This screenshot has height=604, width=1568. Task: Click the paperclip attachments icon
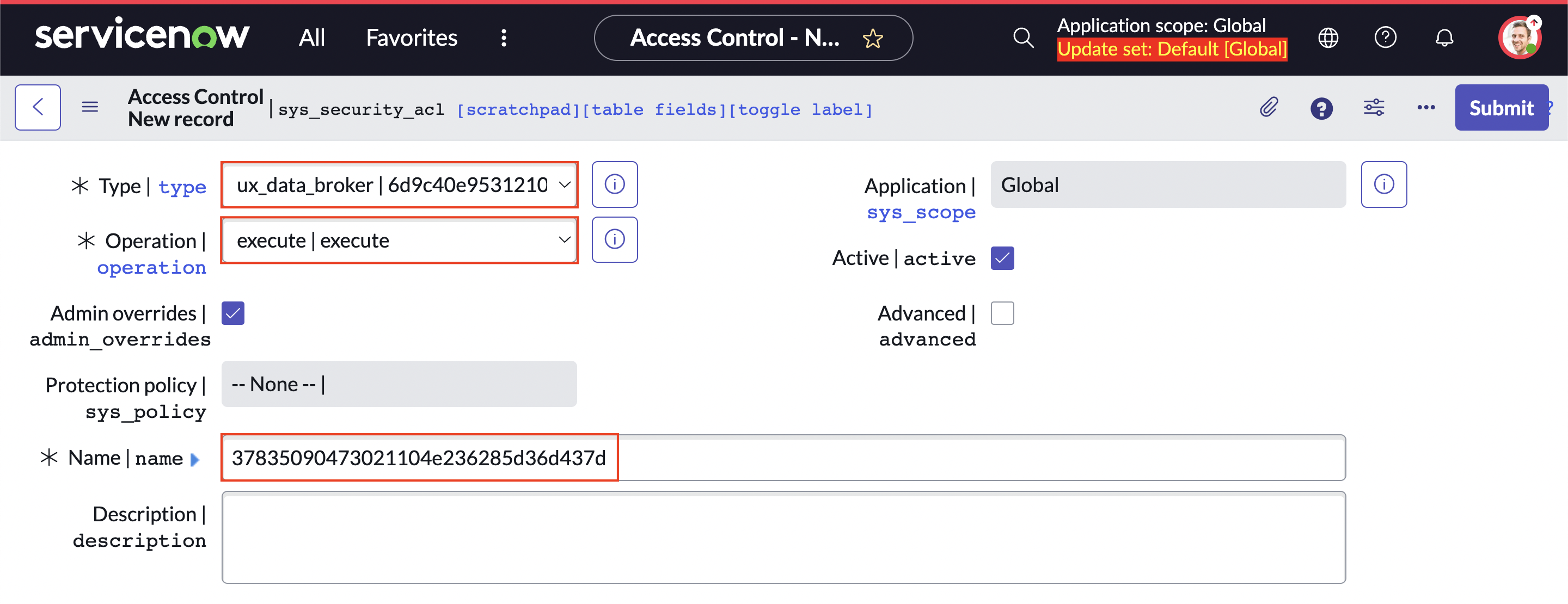pos(1269,108)
